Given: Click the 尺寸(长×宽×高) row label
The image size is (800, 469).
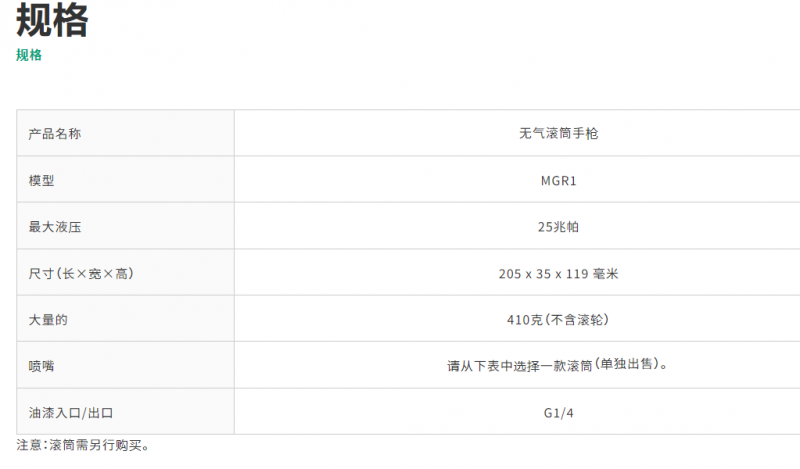Looking at the screenshot, I should pos(81,274).
